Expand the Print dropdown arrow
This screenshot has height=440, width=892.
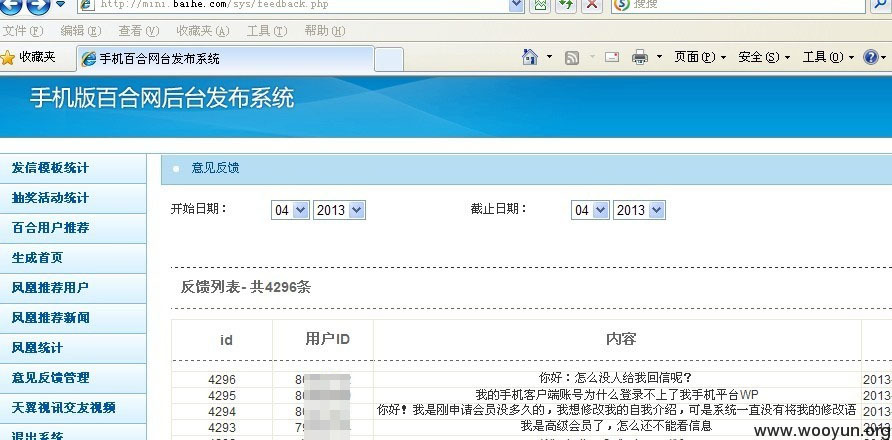[x=659, y=57]
